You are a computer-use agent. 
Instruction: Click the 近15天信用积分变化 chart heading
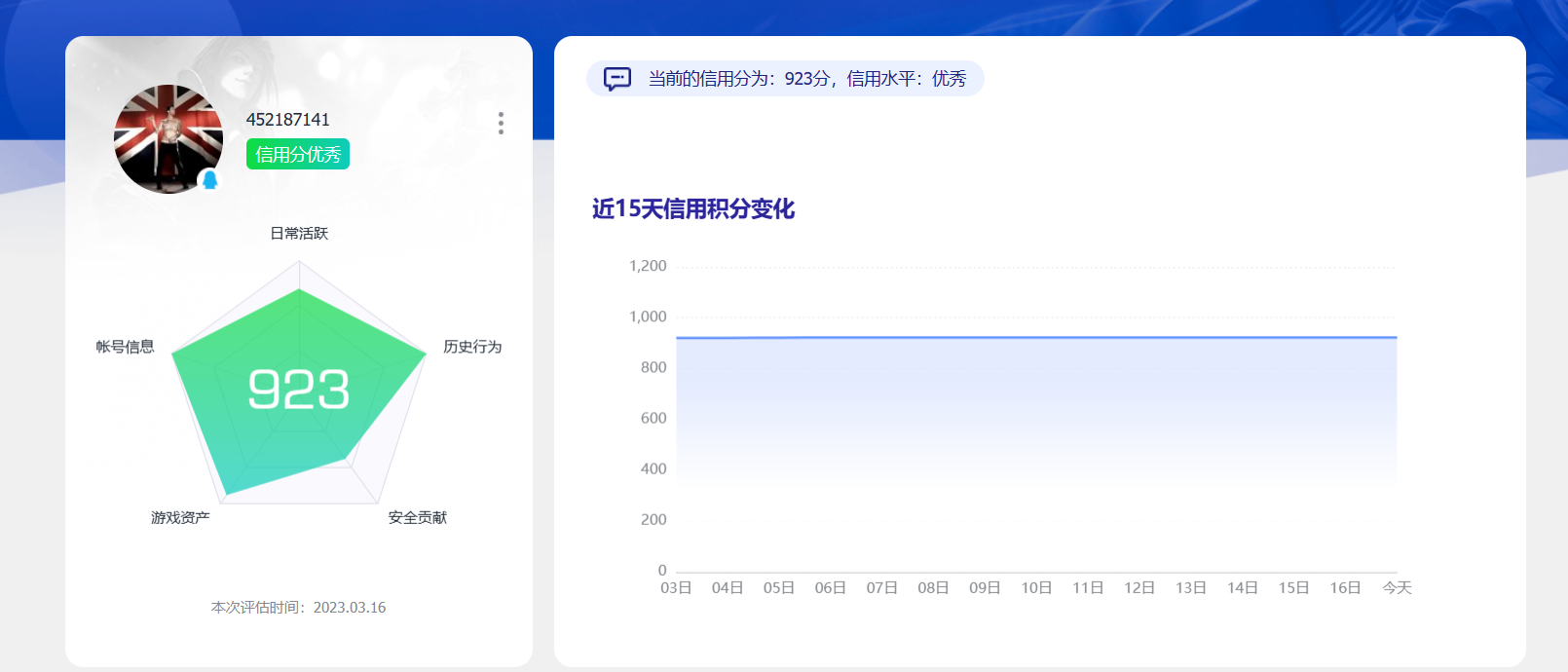point(693,209)
